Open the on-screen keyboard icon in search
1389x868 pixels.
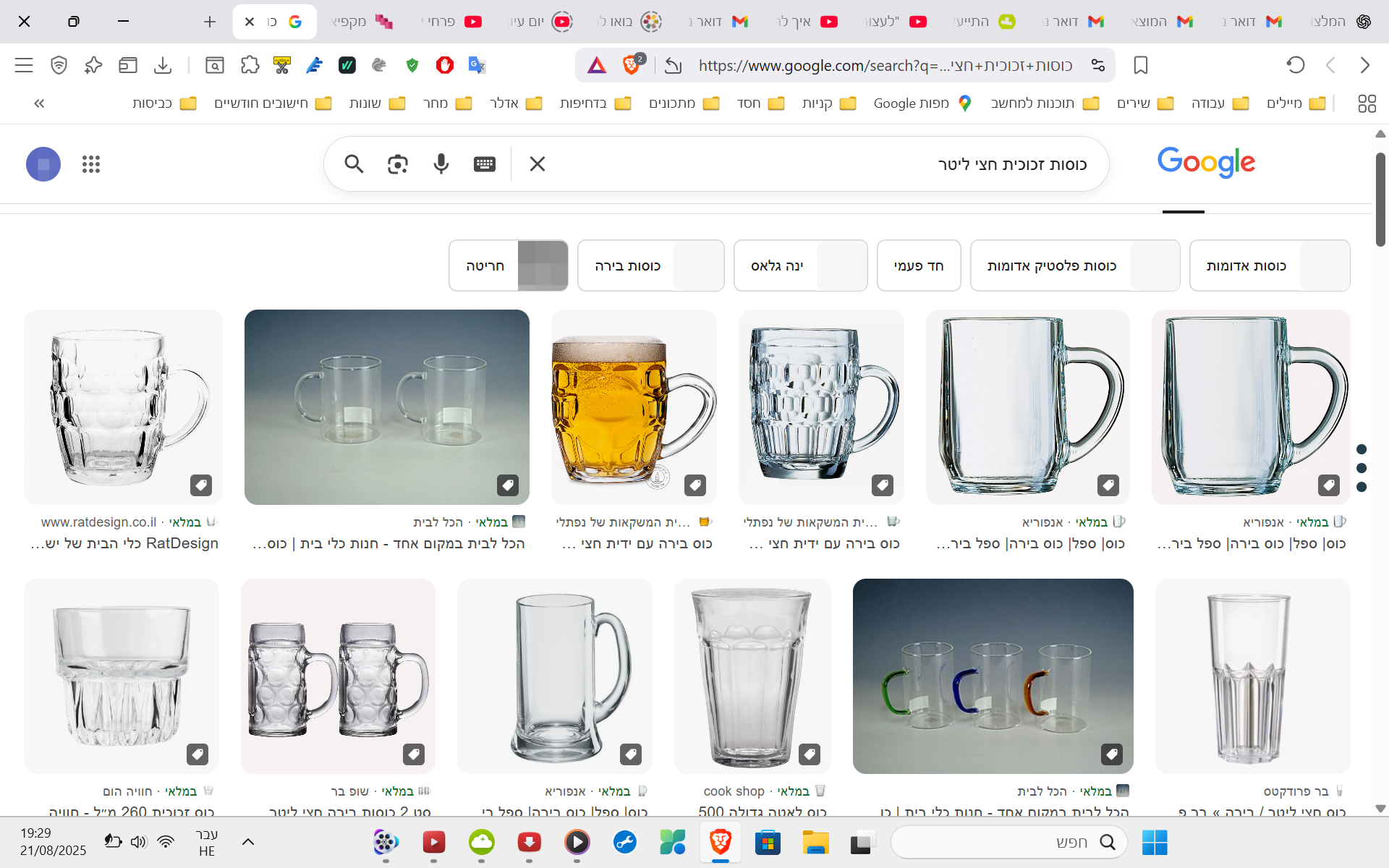pos(484,164)
